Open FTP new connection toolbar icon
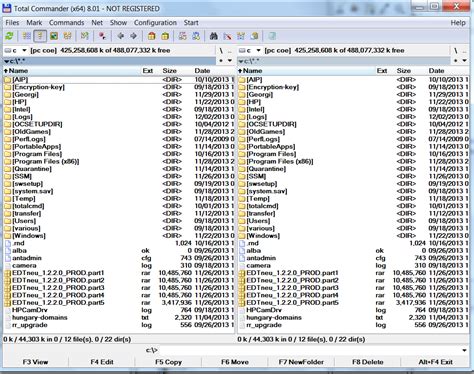The height and width of the screenshot is (374, 474). tap(196, 36)
